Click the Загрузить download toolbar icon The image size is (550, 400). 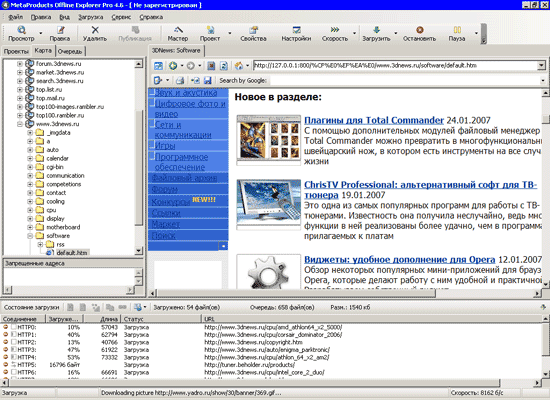coord(376,30)
